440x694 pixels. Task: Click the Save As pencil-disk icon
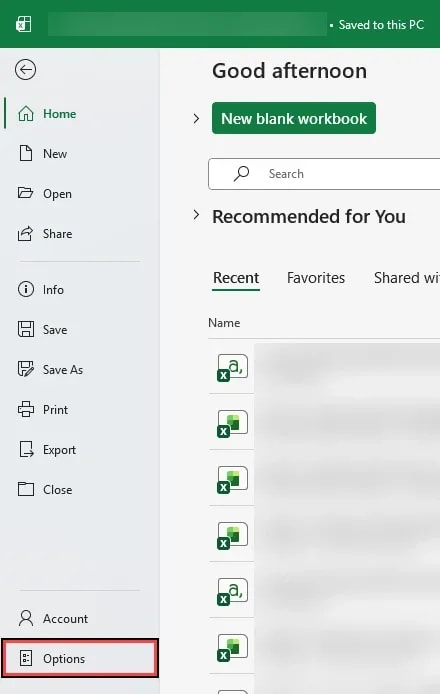(x=26, y=369)
